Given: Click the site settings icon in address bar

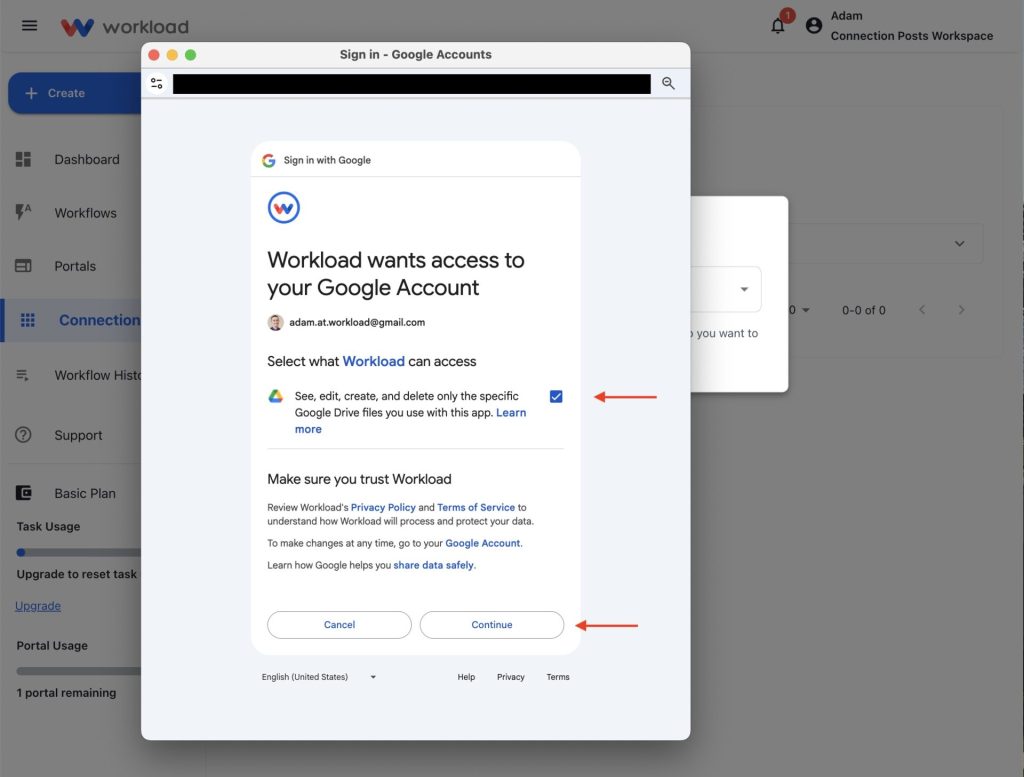Looking at the screenshot, I should pos(157,84).
